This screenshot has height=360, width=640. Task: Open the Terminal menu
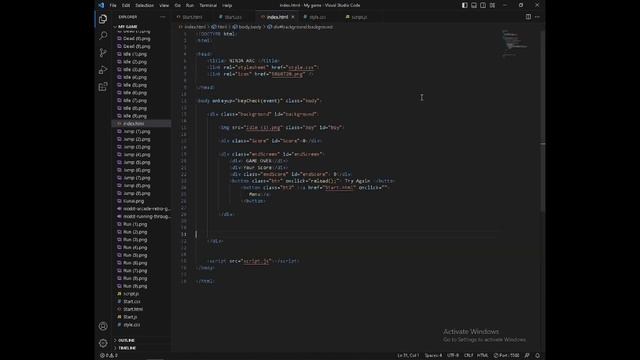[208, 5]
